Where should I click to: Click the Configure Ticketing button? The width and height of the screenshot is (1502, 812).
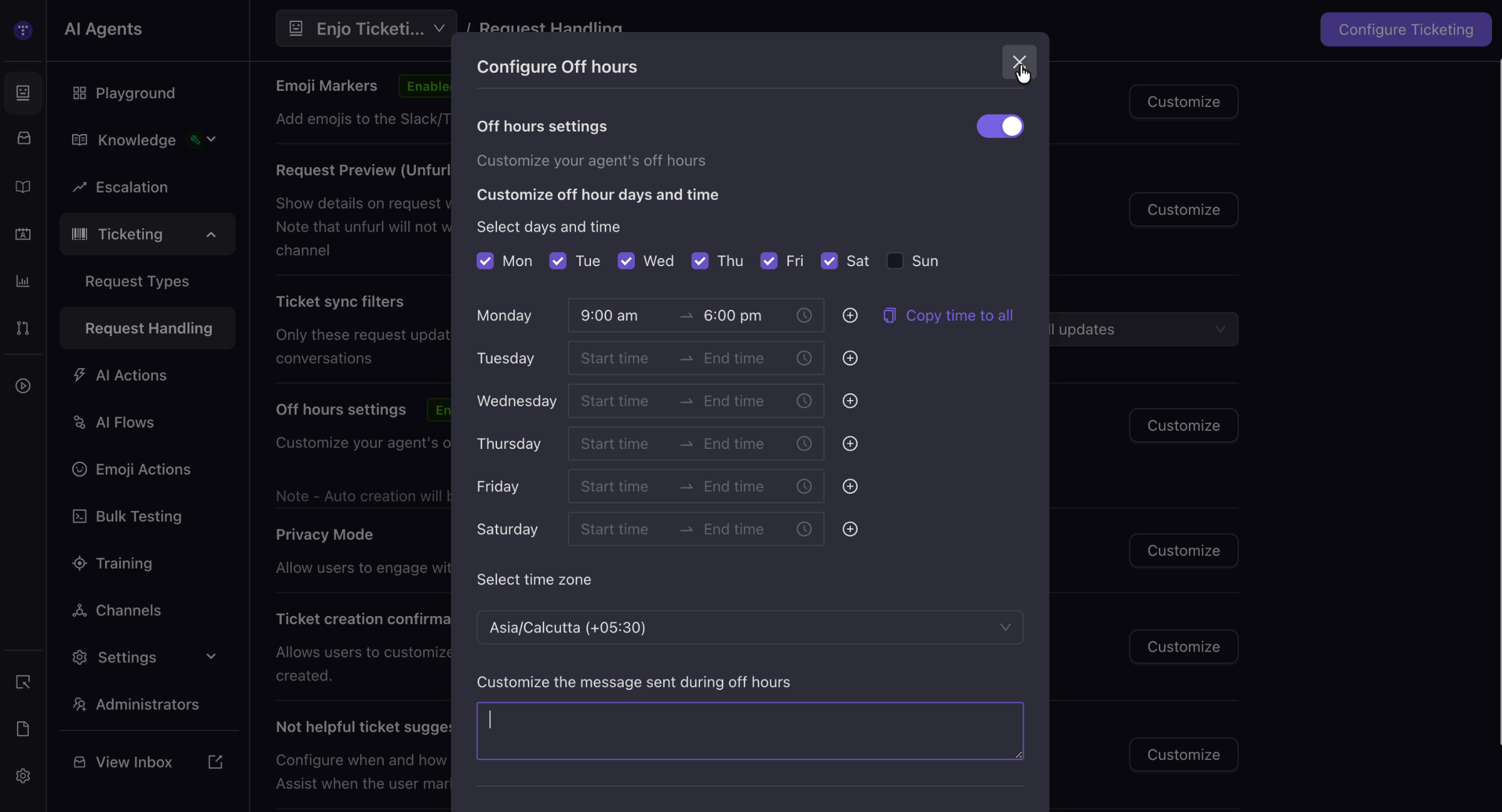(x=1406, y=29)
